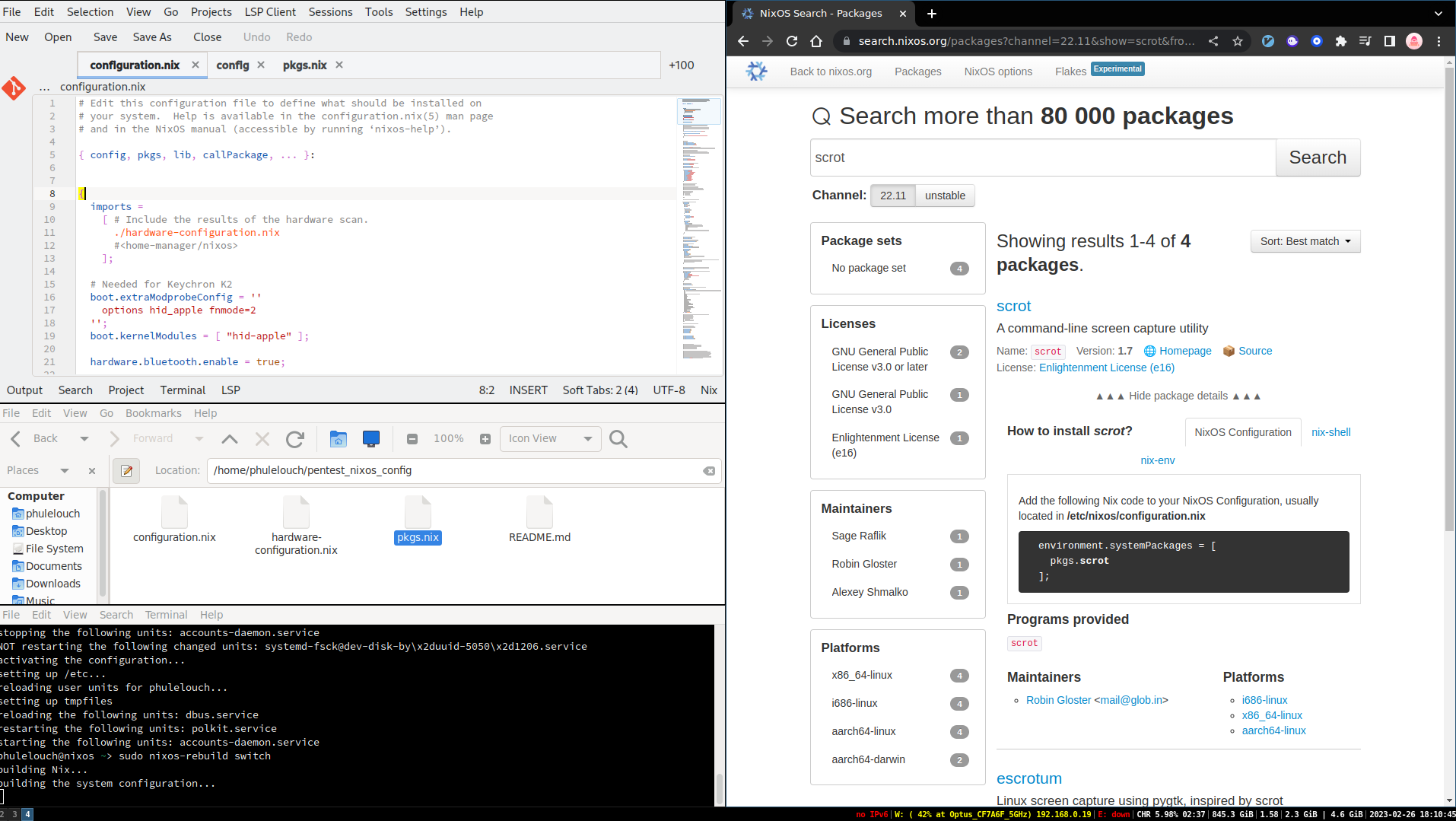Click the Search button on NixOS
The image size is (1456, 821).
click(x=1318, y=158)
